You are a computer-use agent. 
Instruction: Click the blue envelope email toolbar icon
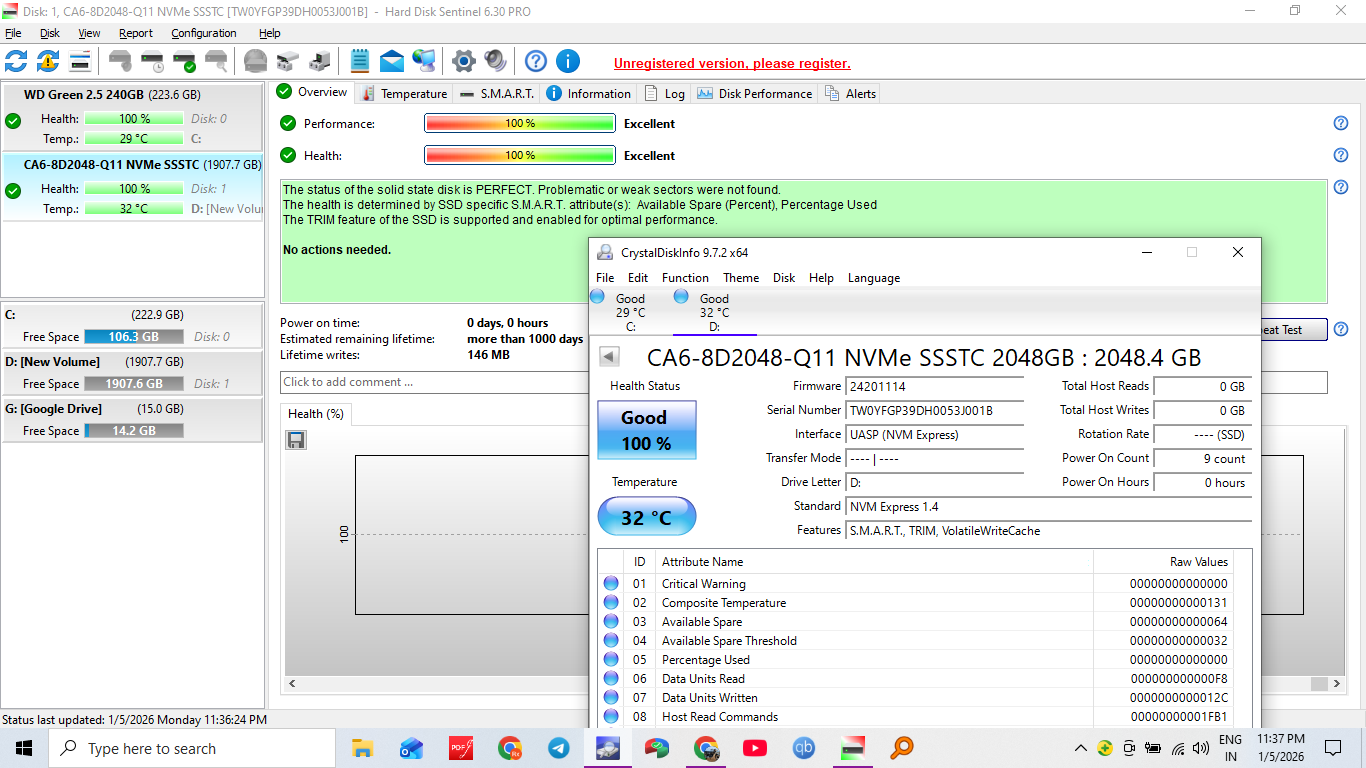pos(392,61)
